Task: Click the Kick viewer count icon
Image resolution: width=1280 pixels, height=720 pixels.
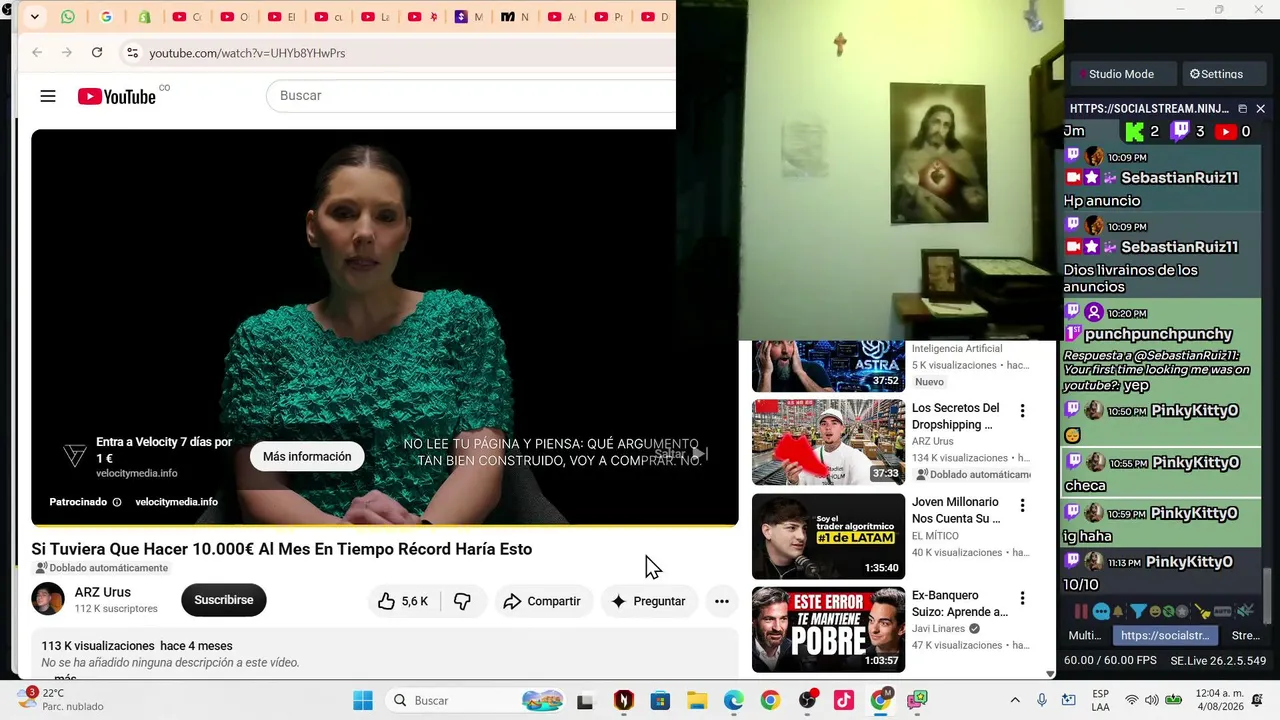Action: coord(1133,131)
